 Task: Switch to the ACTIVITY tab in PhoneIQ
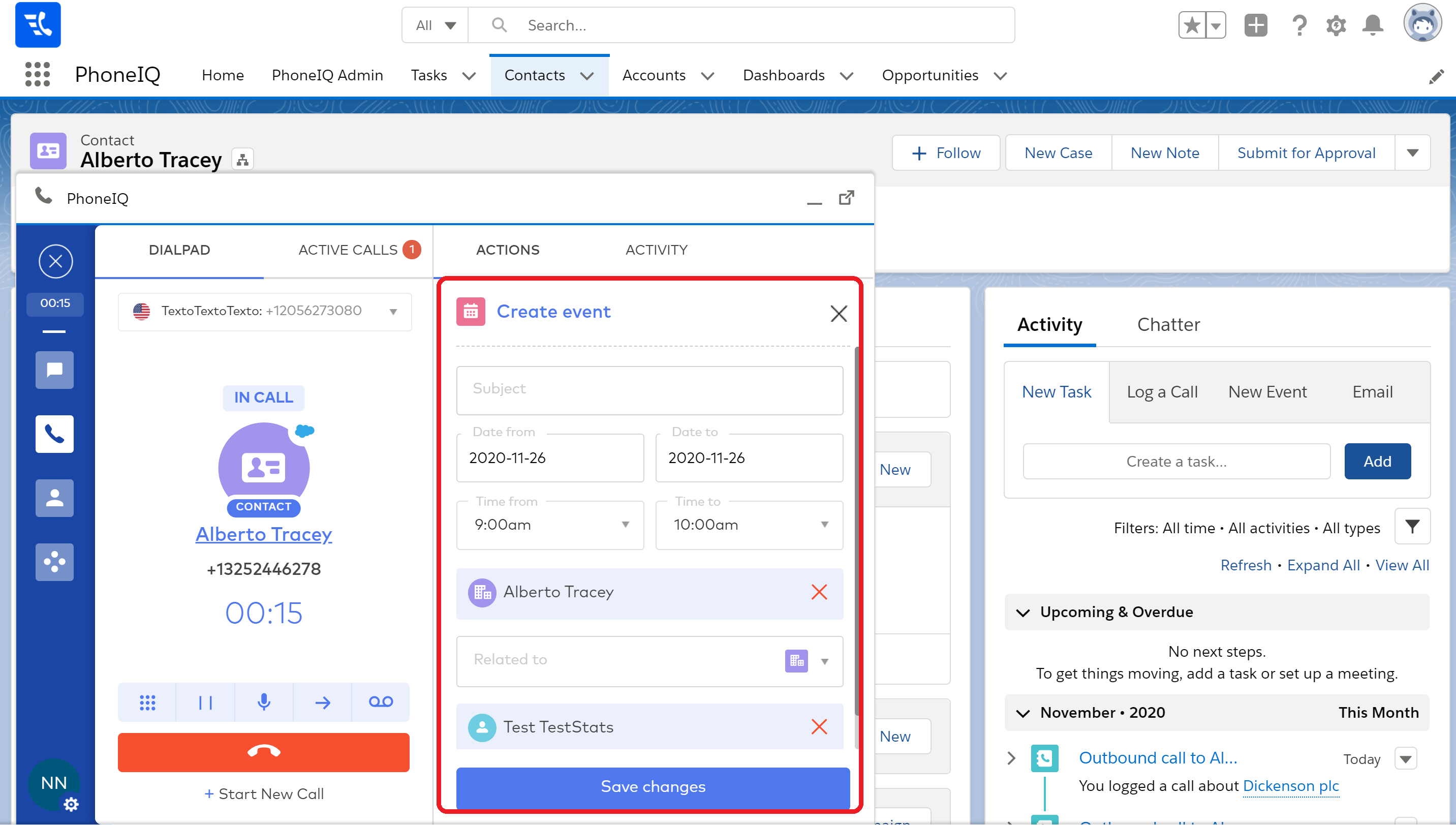point(657,250)
